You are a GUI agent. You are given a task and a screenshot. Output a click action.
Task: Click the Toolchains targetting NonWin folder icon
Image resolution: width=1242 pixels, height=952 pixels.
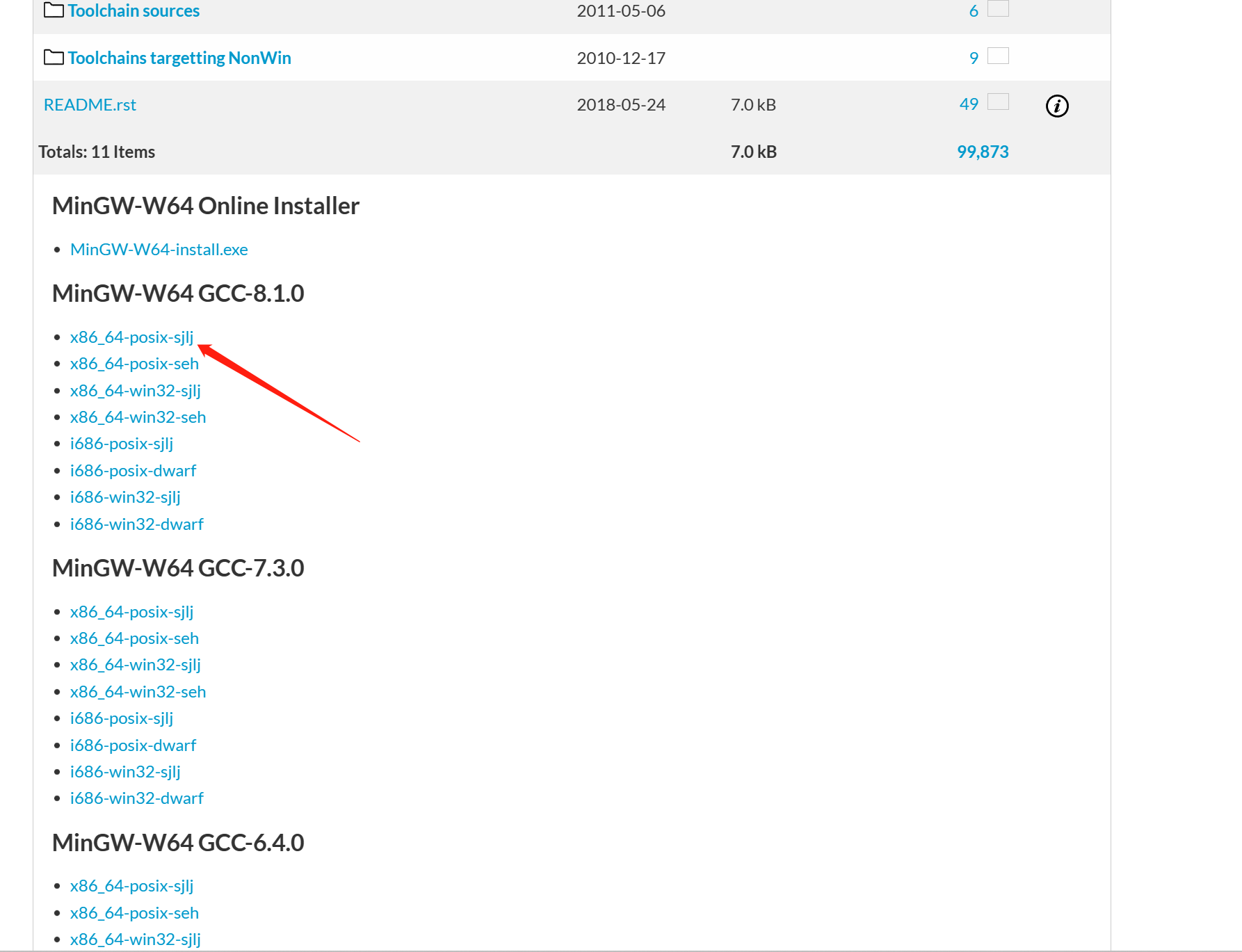coord(54,57)
